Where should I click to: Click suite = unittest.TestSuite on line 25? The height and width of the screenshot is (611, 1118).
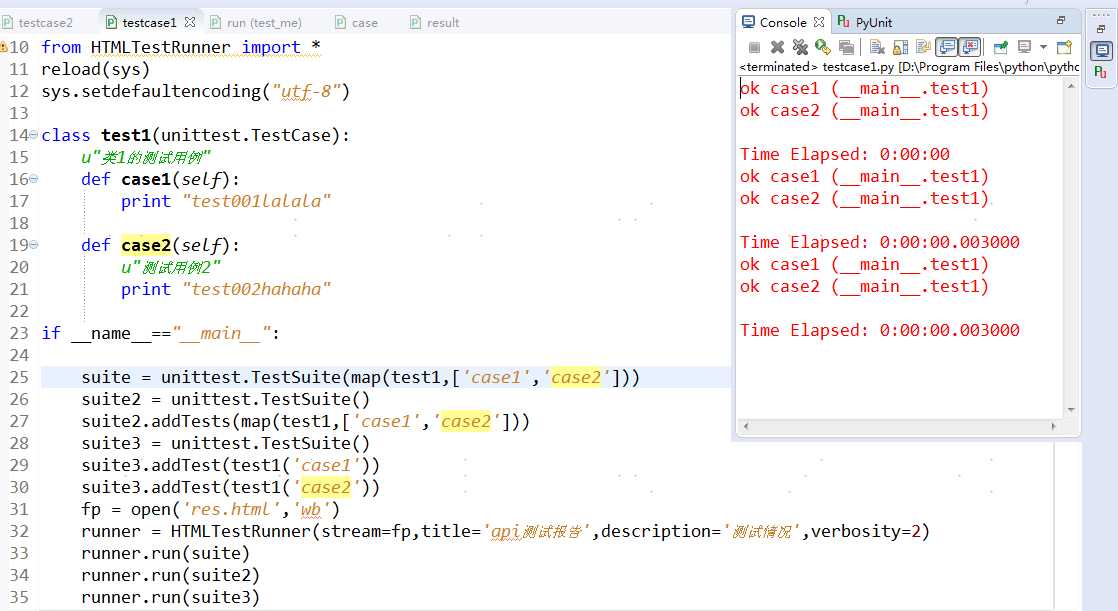(x=360, y=377)
